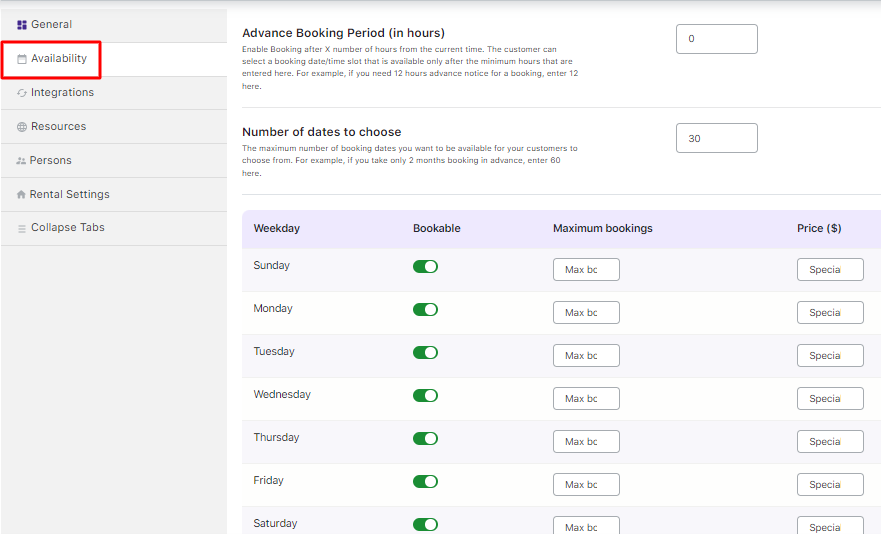881x534 pixels.
Task: Switch to the Resources tab
Action: click(114, 126)
